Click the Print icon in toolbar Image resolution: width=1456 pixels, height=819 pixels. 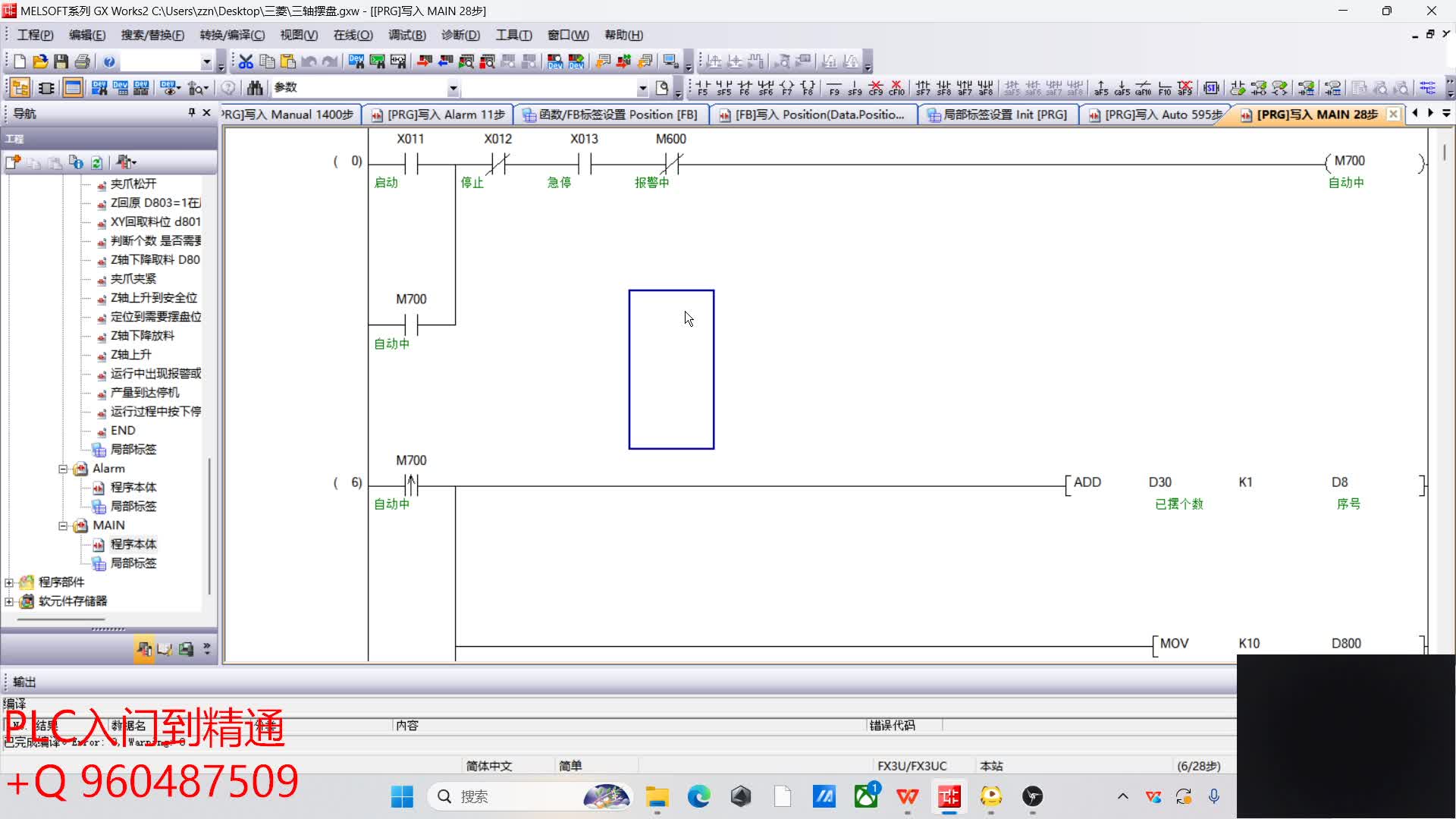tap(83, 61)
